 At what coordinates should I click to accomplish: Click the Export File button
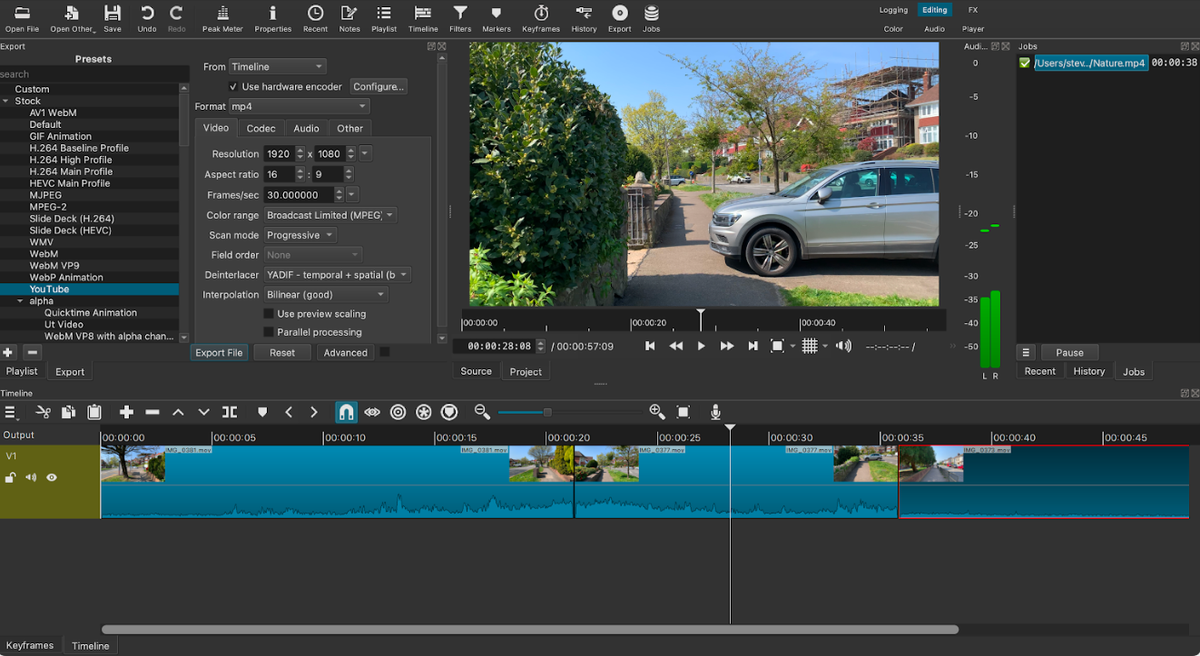pyautogui.click(x=218, y=352)
